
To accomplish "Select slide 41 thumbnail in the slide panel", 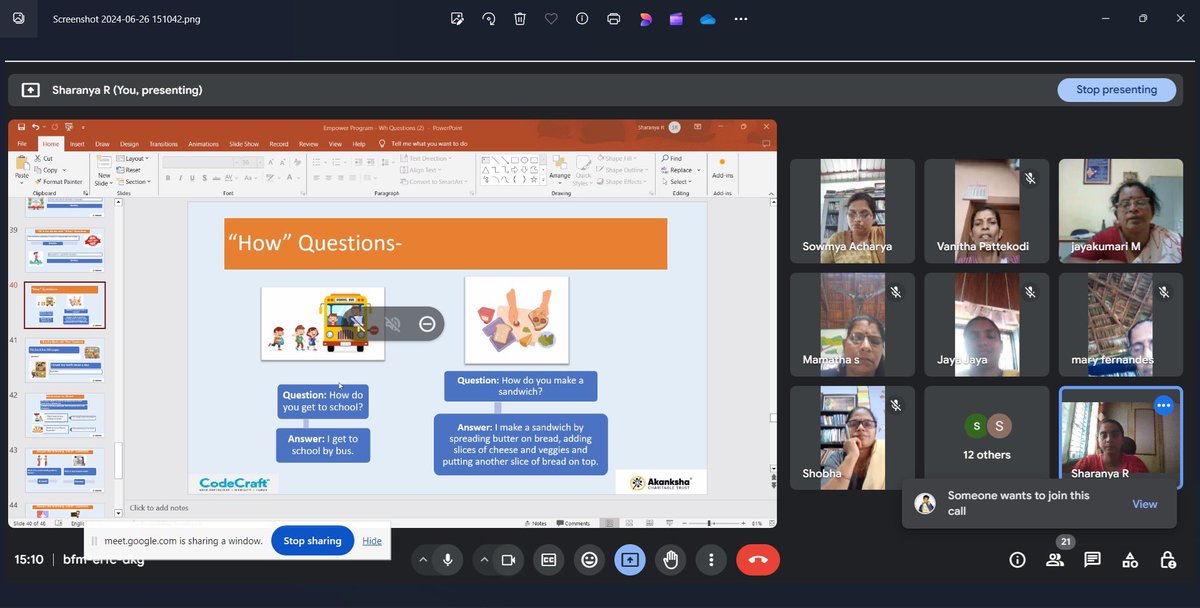I will tap(64, 360).
